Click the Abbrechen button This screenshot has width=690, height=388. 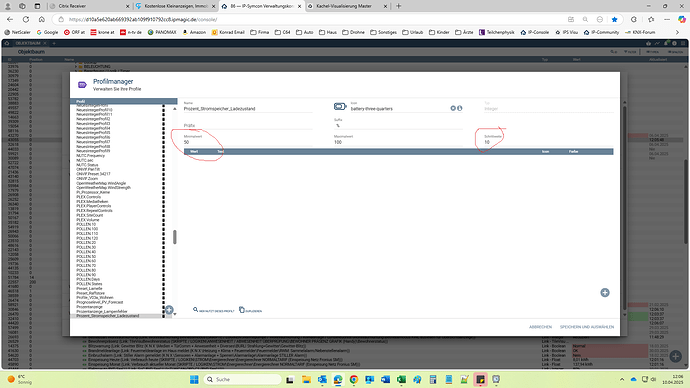540,327
